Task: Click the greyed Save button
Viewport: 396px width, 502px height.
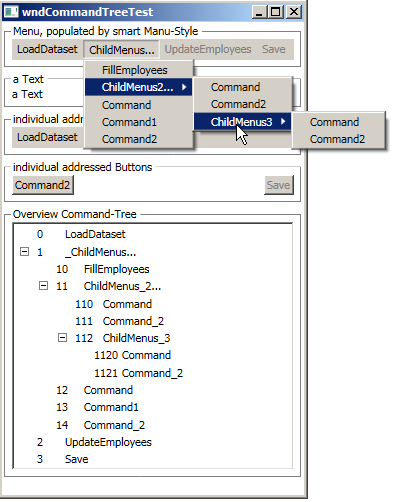Action: [x=279, y=185]
